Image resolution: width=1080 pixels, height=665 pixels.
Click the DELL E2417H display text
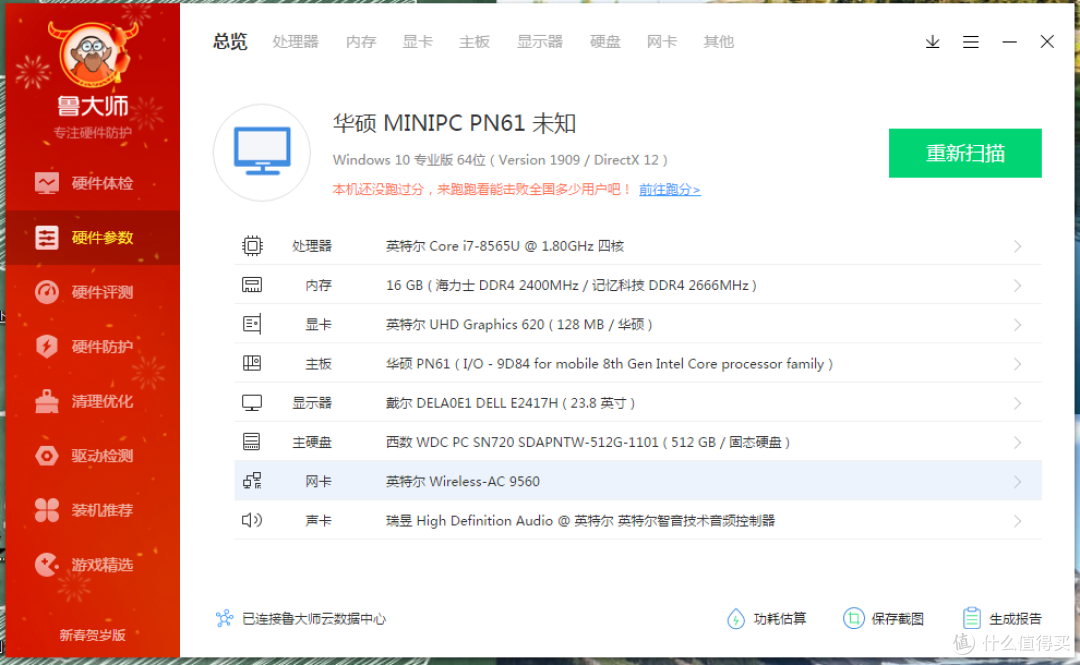pos(510,403)
